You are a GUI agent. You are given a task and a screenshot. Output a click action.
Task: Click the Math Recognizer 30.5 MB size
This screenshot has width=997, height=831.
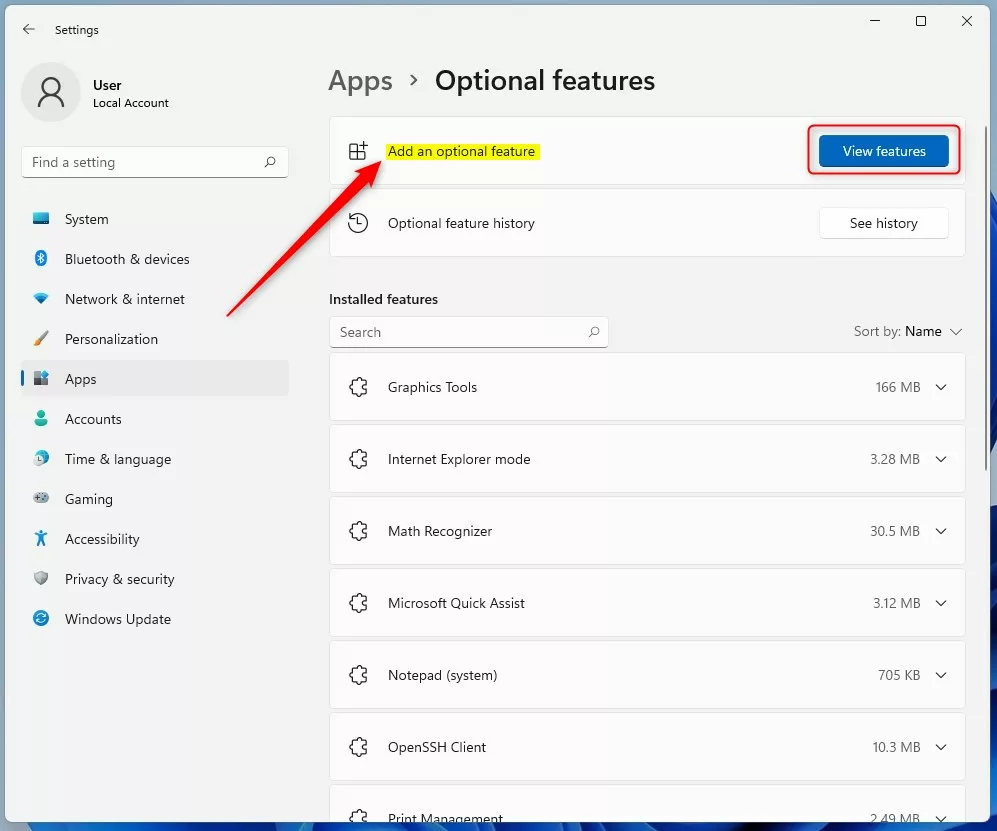(x=895, y=531)
